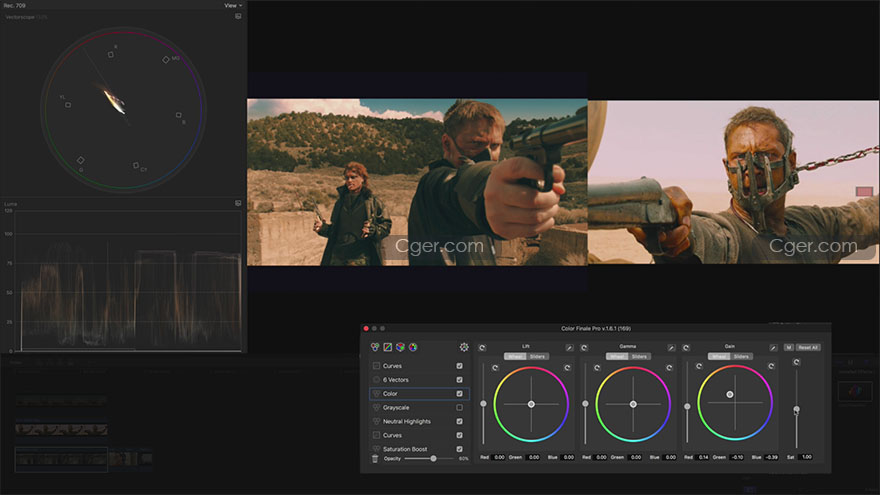Select the Saturation Boost layer row
This screenshot has width=880, height=495.
point(419,449)
